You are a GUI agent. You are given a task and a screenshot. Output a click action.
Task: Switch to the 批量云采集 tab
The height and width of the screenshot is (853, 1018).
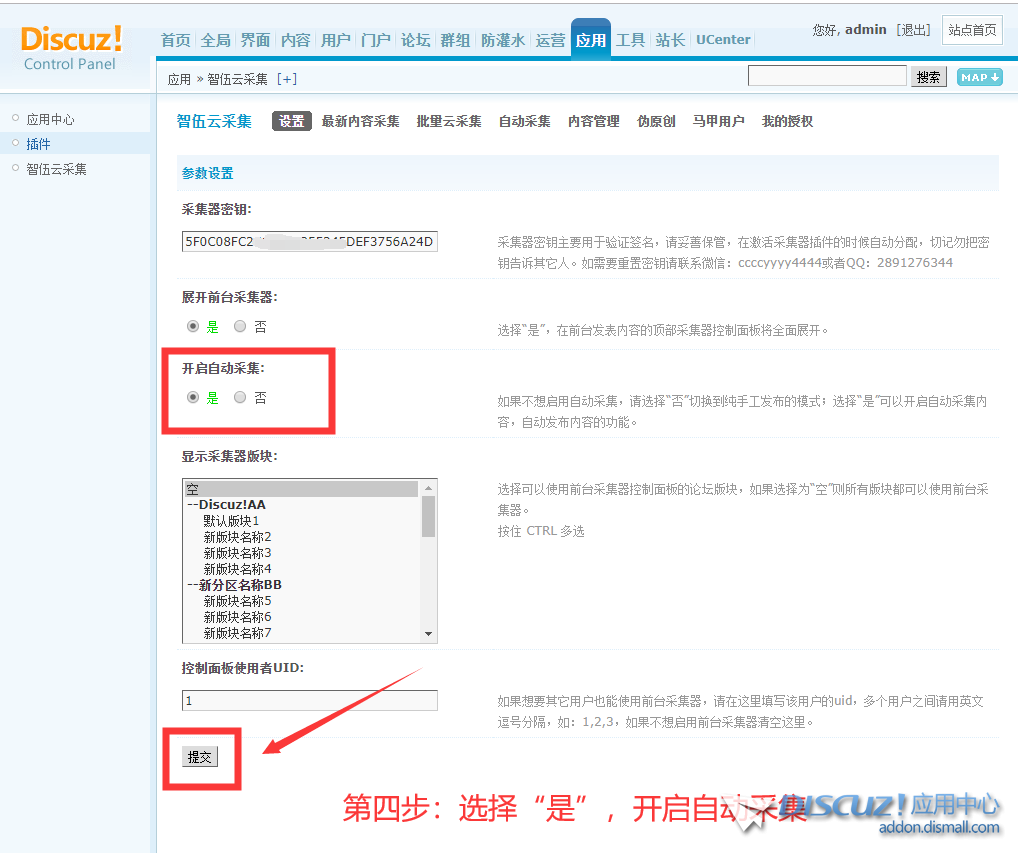pyautogui.click(x=449, y=121)
